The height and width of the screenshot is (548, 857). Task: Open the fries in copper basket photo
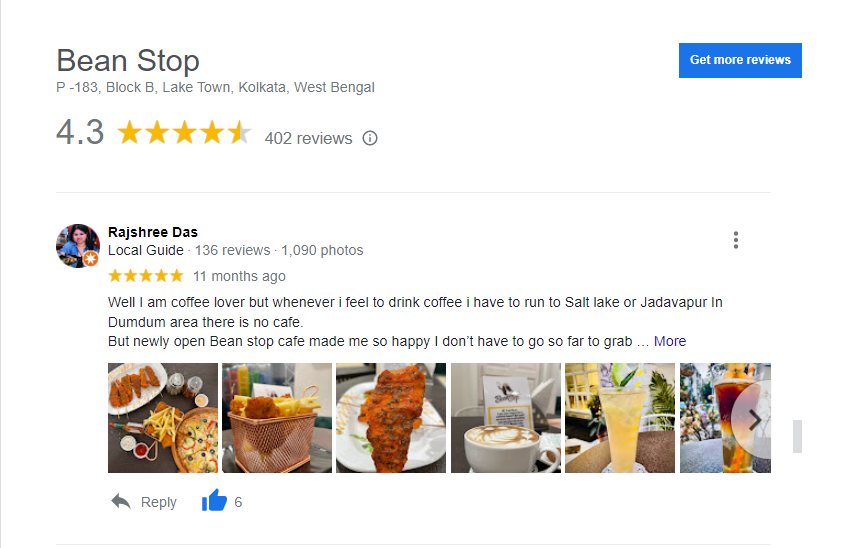(277, 418)
